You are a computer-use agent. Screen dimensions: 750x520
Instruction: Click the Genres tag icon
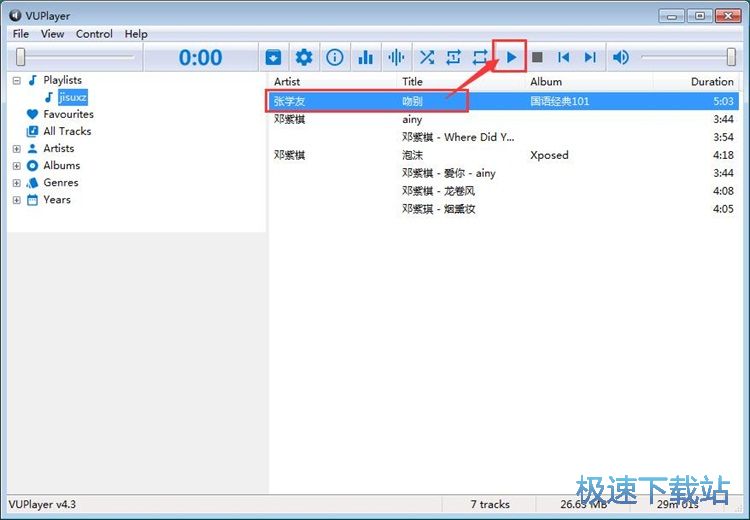(32, 183)
